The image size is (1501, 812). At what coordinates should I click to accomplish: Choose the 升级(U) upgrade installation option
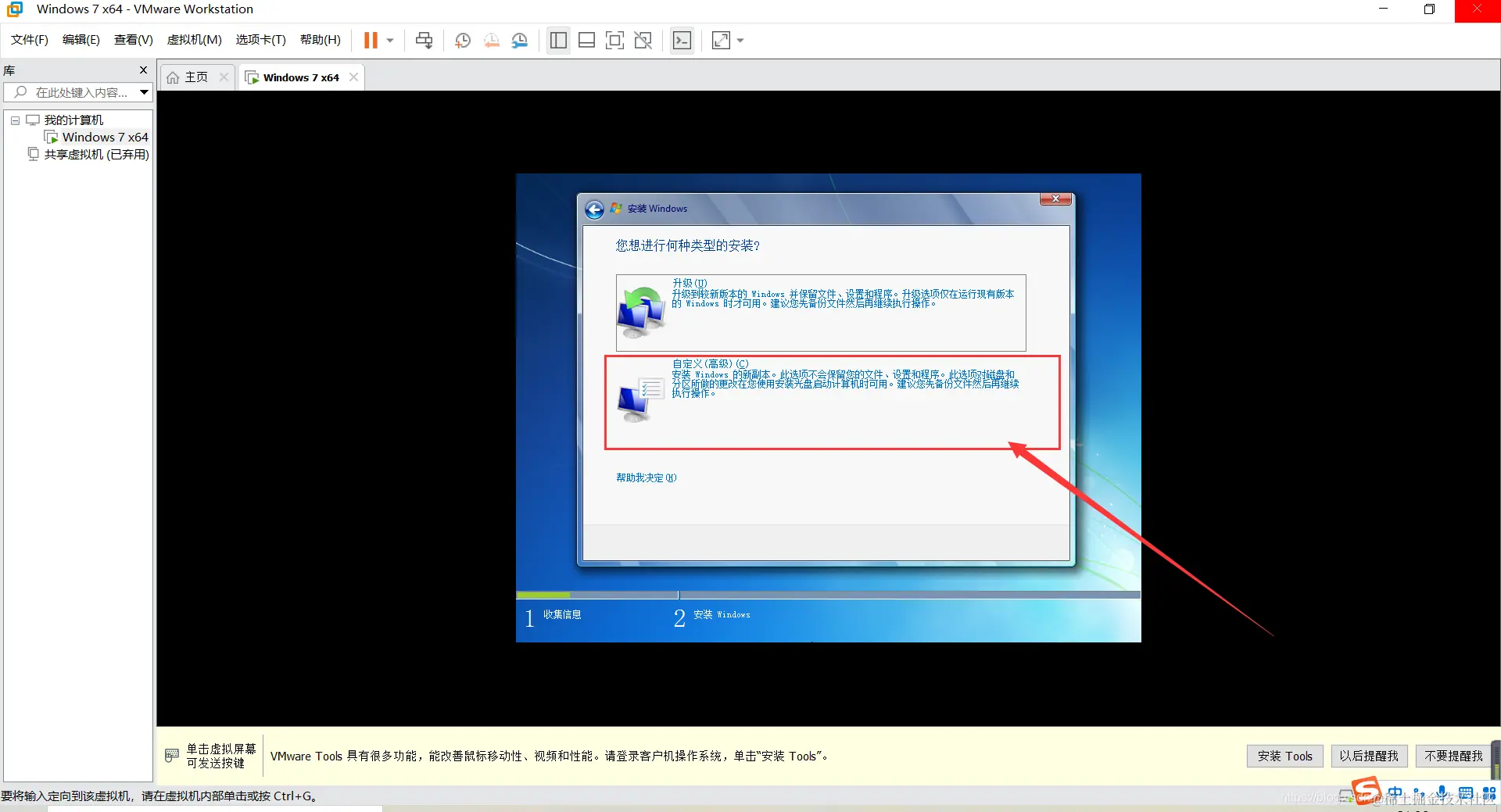click(821, 313)
